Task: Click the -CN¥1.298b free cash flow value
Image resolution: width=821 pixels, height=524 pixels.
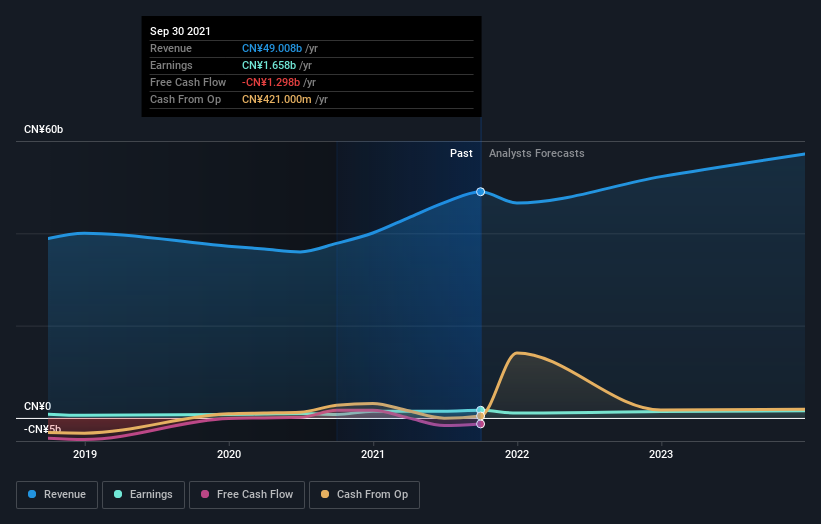Action: click(x=271, y=82)
